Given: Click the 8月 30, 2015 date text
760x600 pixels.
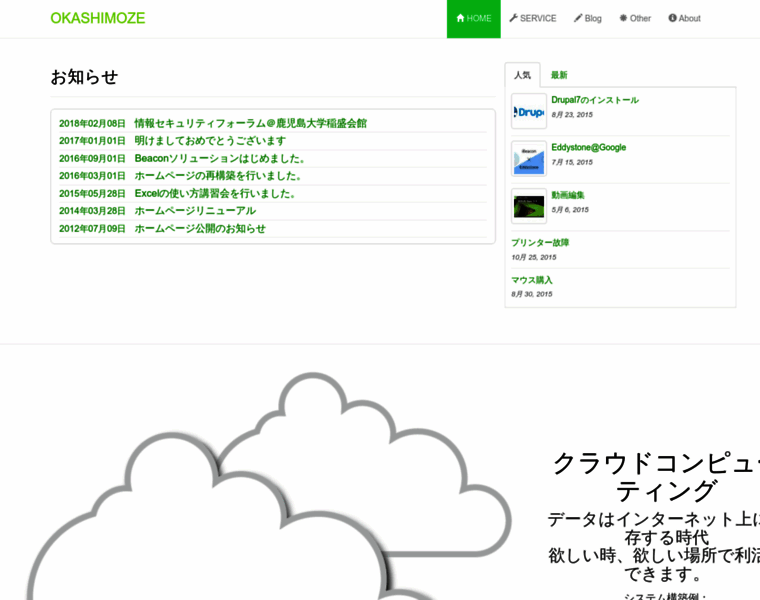Looking at the screenshot, I should [x=532, y=294].
